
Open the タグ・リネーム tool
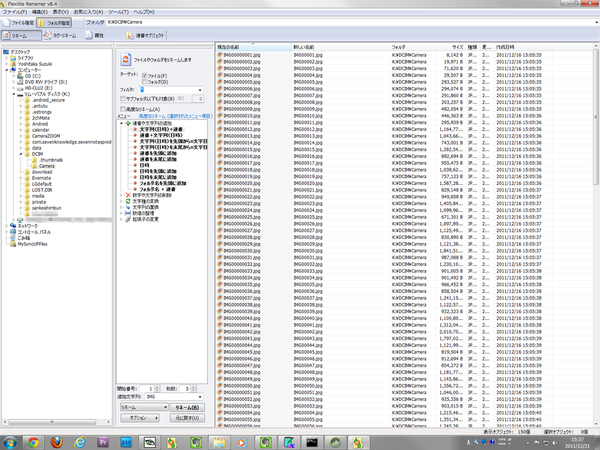63,34
